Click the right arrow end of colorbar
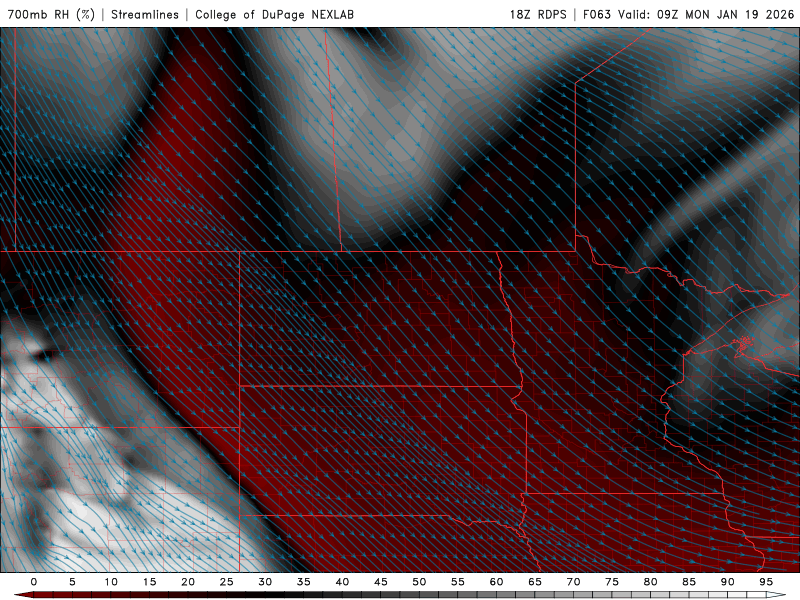 click(776, 595)
